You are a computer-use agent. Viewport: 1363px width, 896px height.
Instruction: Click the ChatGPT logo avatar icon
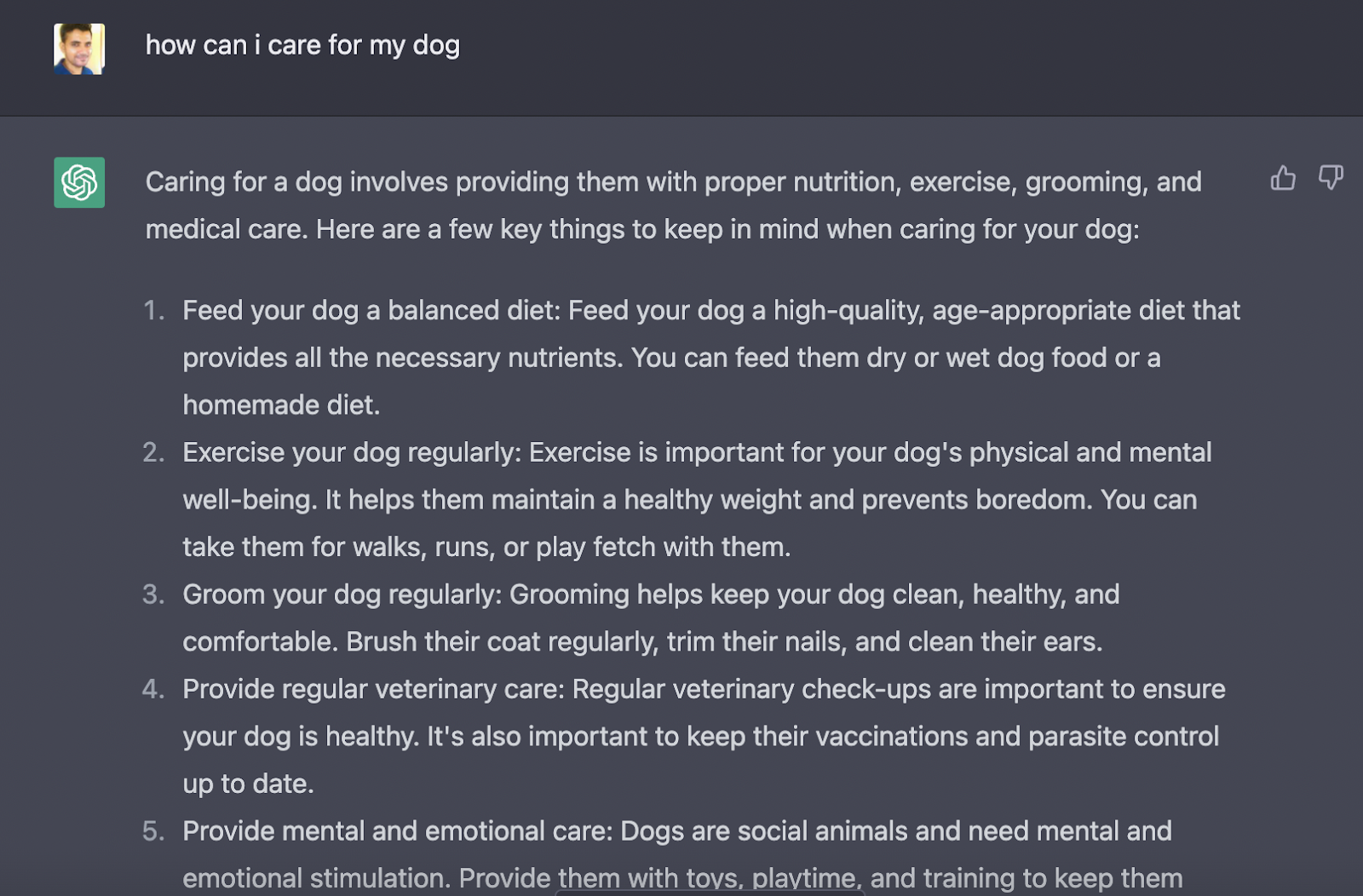click(x=79, y=182)
